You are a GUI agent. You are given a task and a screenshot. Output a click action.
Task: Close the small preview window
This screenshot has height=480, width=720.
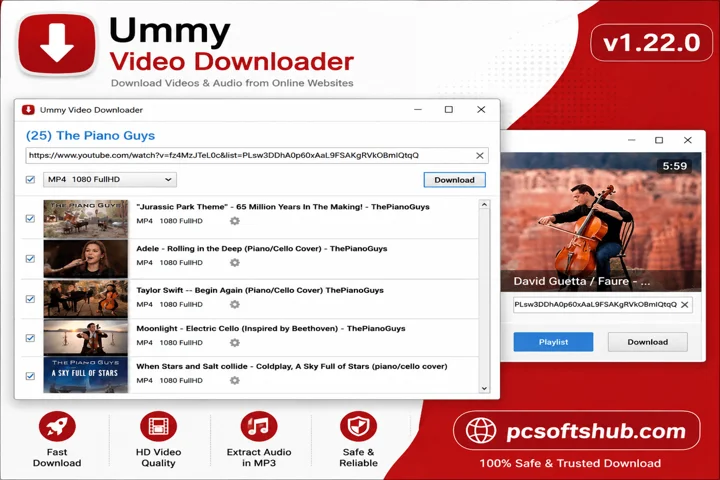(687, 140)
